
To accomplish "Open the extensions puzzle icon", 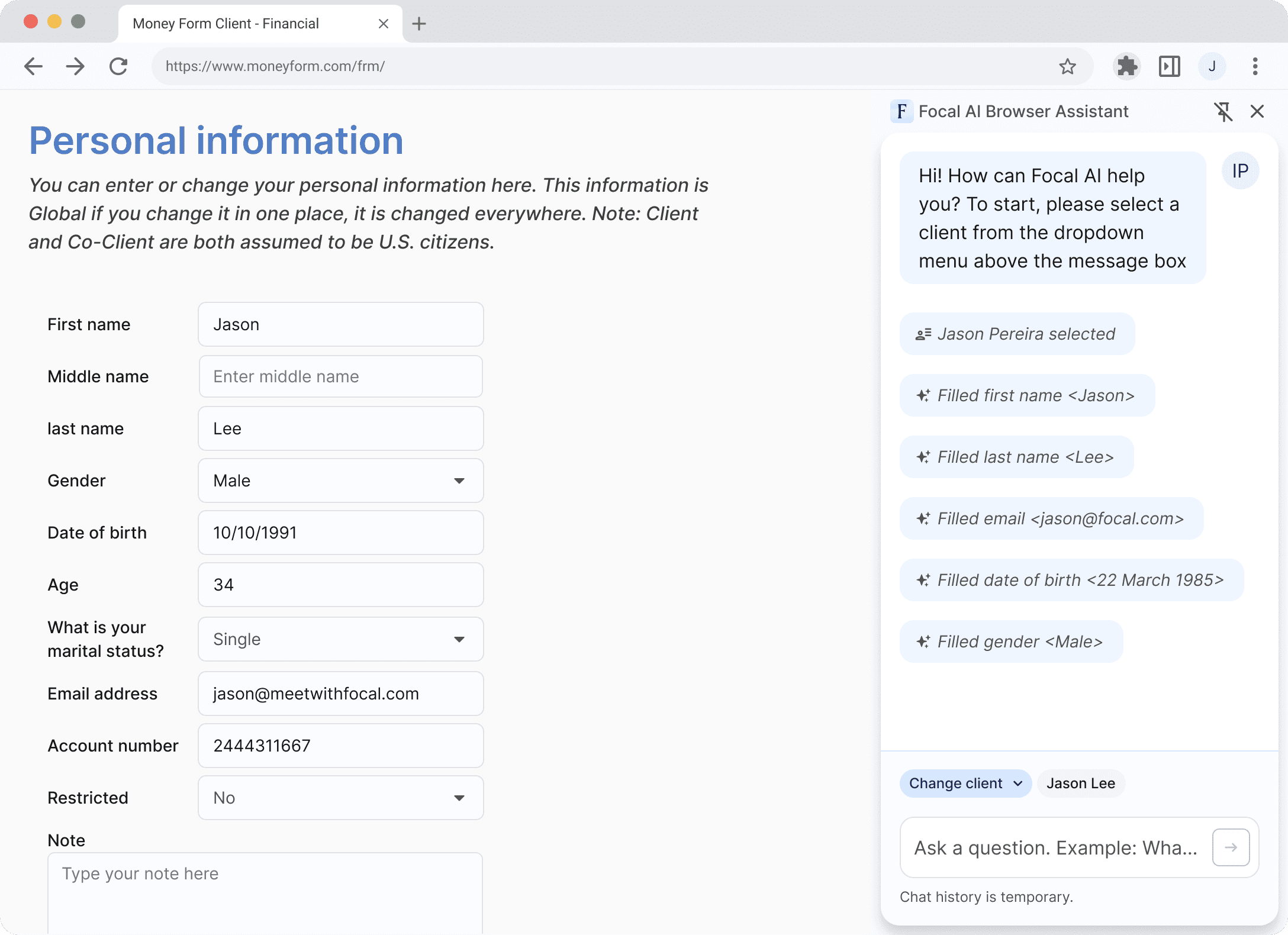I will 1127,66.
